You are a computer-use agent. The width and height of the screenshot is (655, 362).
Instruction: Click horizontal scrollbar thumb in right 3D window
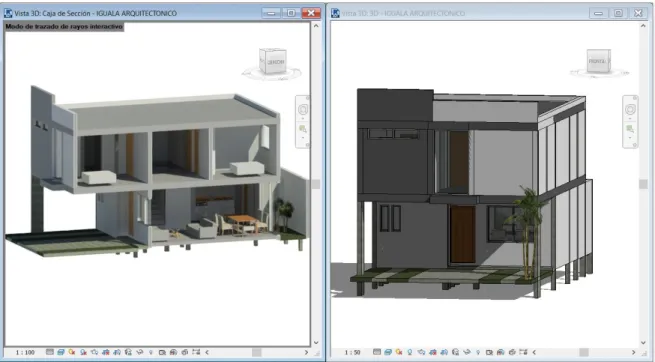pyautogui.click(x=584, y=352)
